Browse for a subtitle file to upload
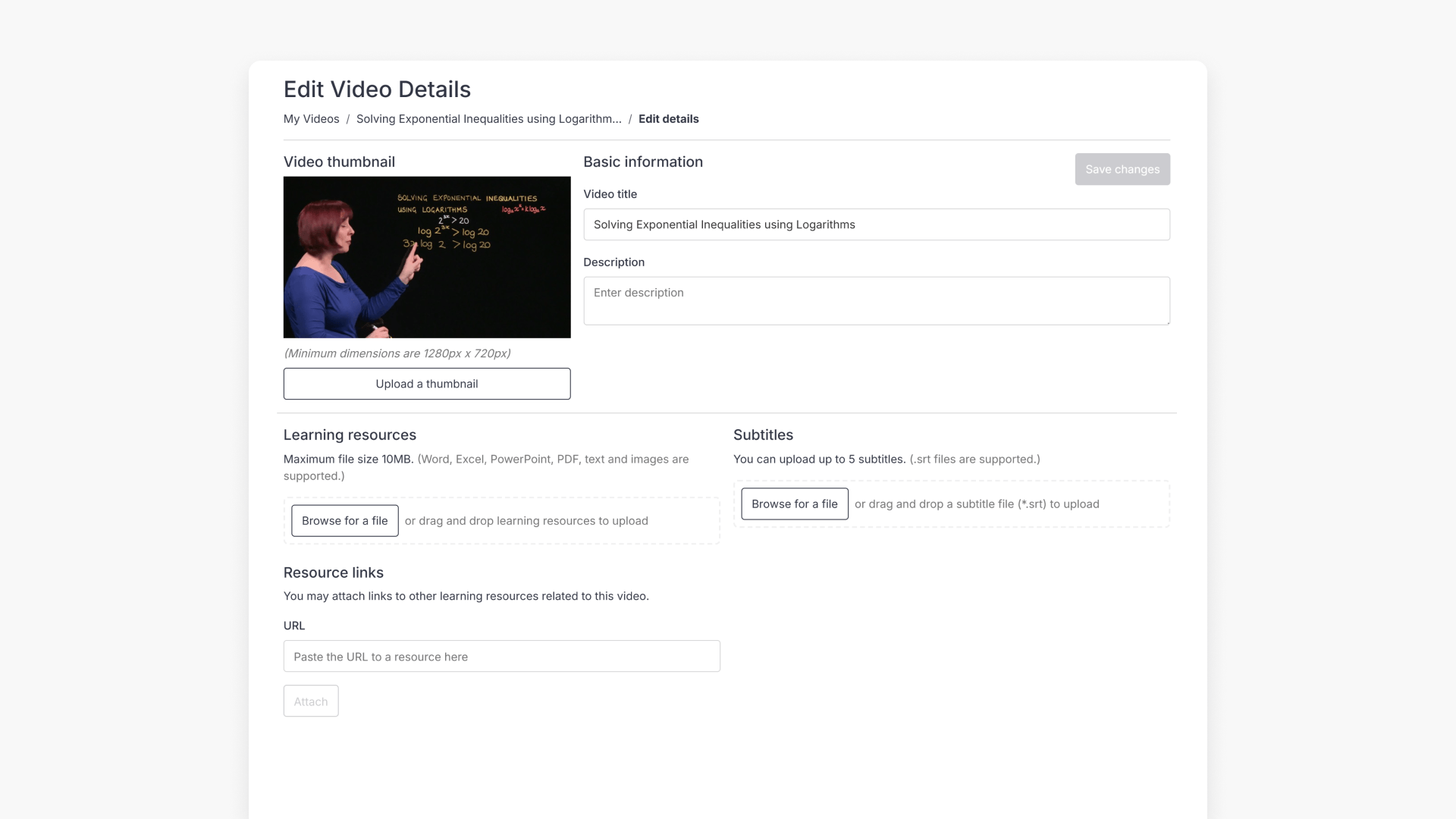1456x819 pixels. (x=794, y=504)
